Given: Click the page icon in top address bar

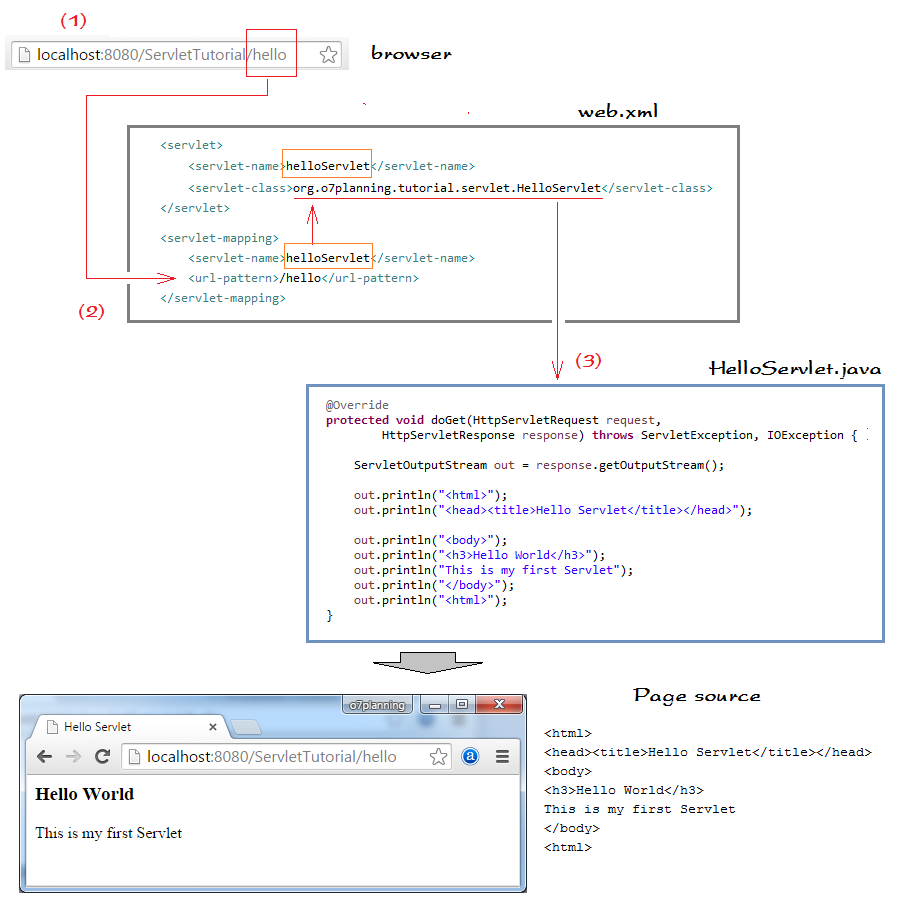Looking at the screenshot, I should click(x=24, y=55).
